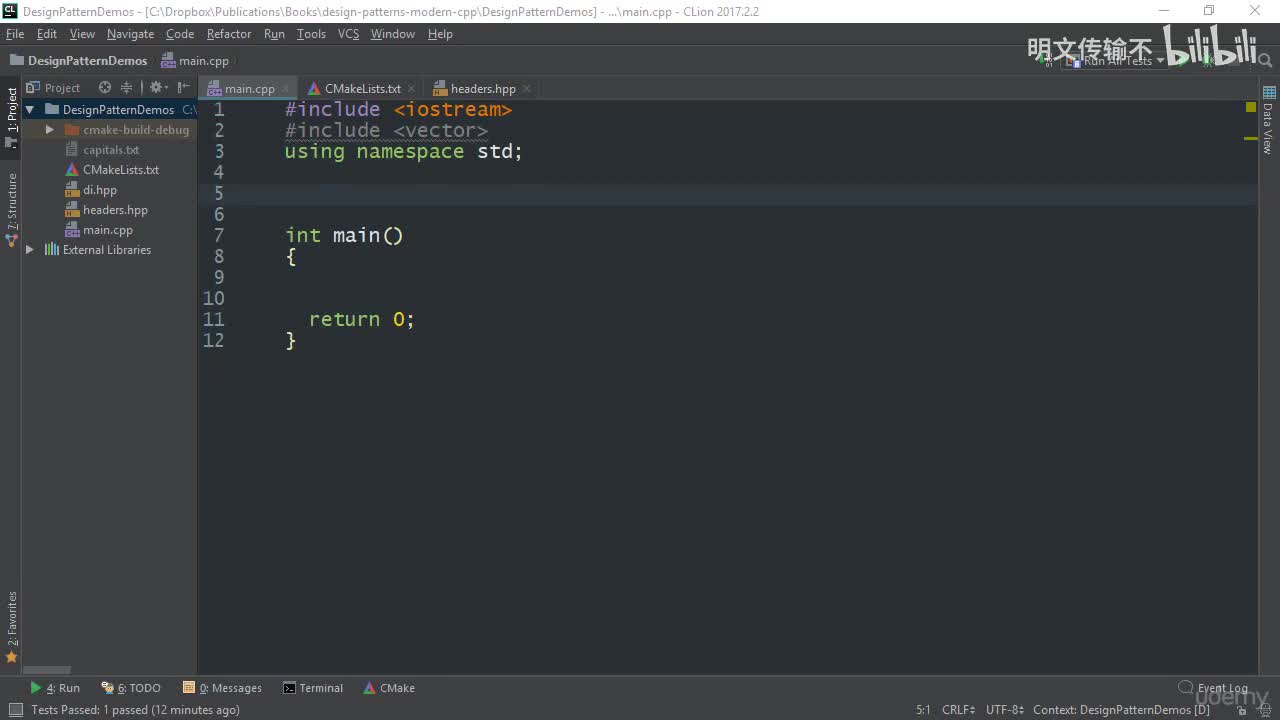Click the build icon left of Run All Tests

click(x=1046, y=61)
